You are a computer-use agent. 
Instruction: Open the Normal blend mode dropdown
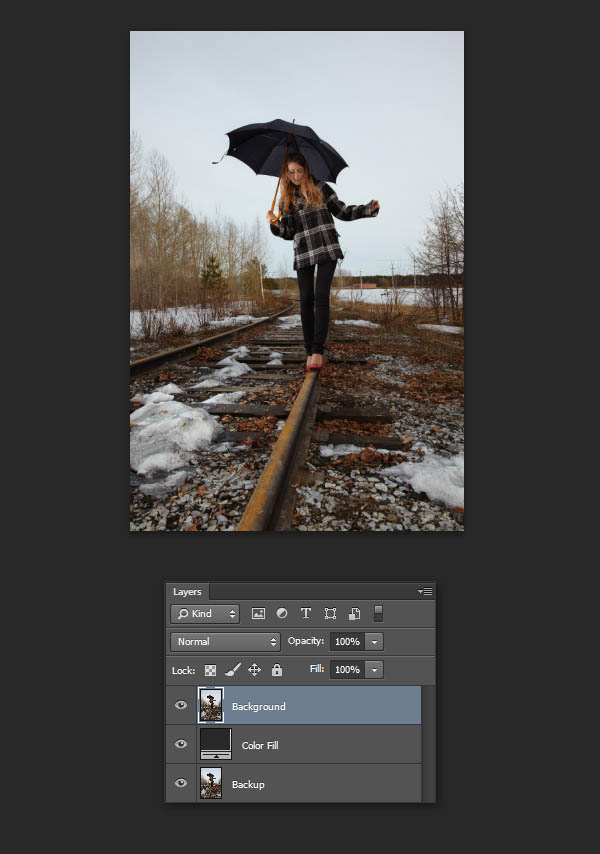point(225,642)
